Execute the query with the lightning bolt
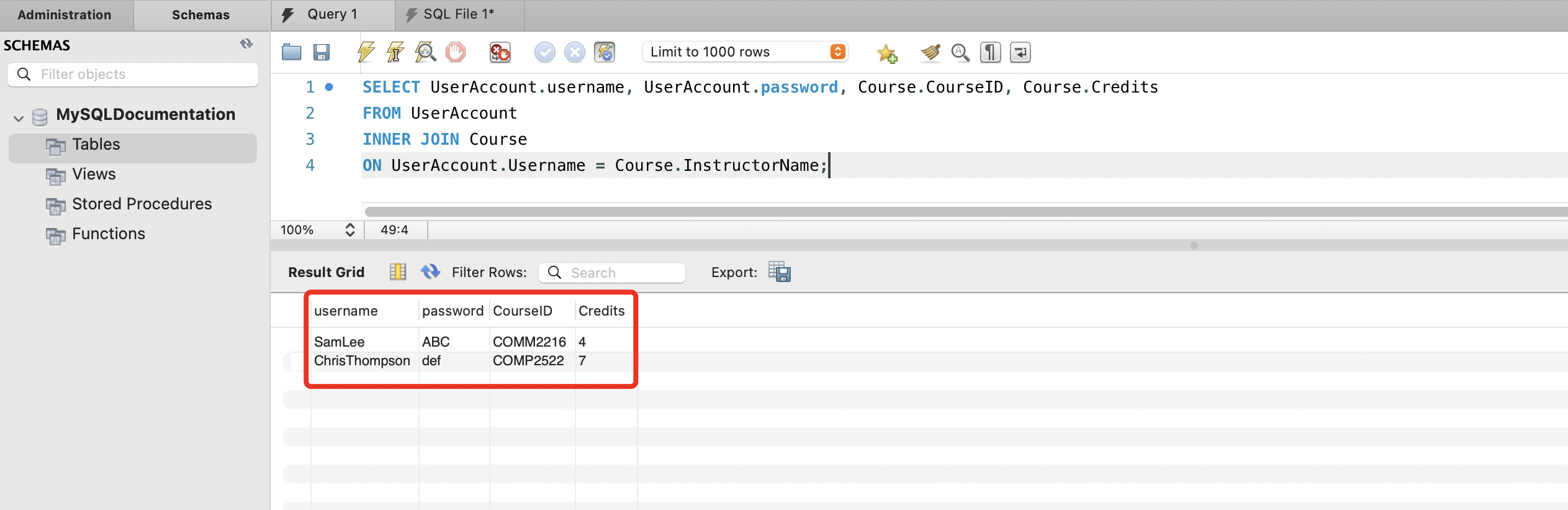 [366, 52]
